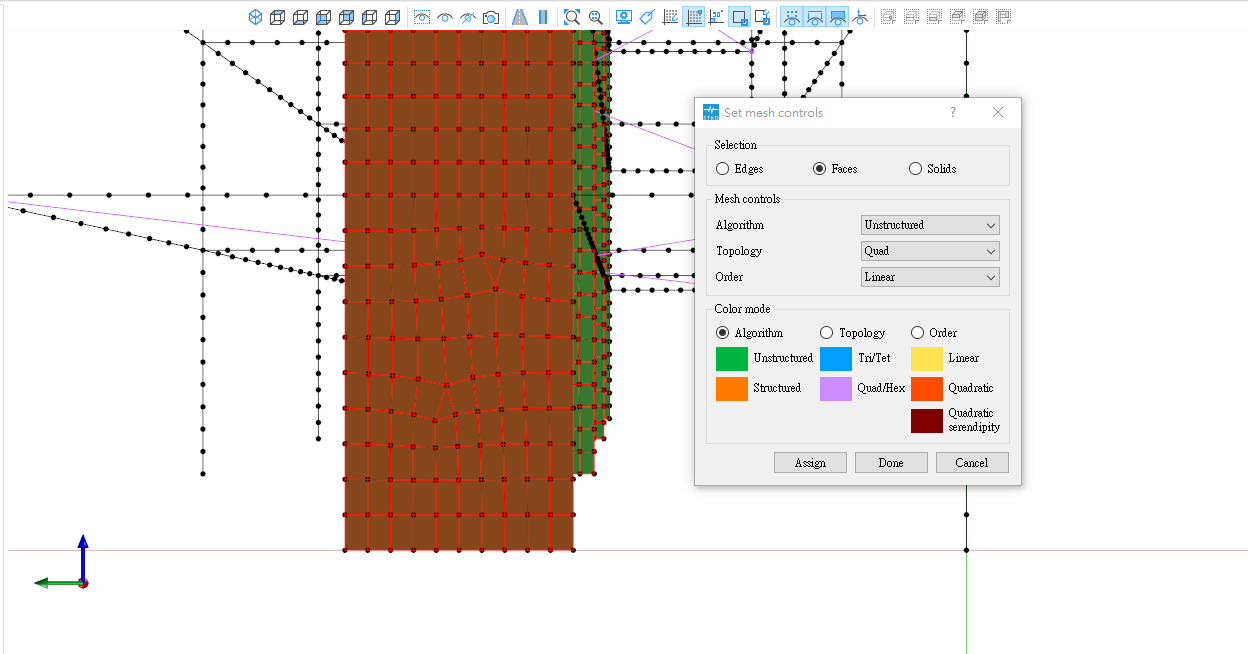Click the plain eye show all icon
This screenshot has height=654, width=1248.
[445, 17]
